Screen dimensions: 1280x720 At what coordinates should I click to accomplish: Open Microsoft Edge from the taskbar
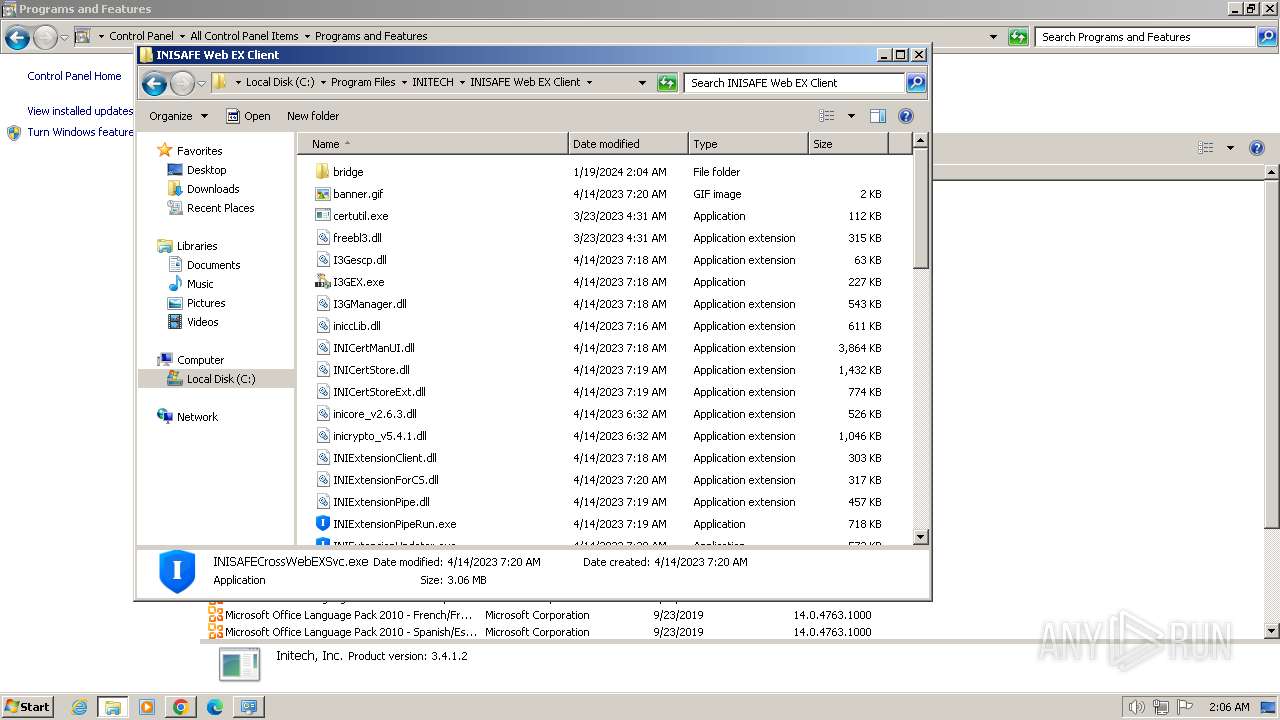[x=214, y=707]
